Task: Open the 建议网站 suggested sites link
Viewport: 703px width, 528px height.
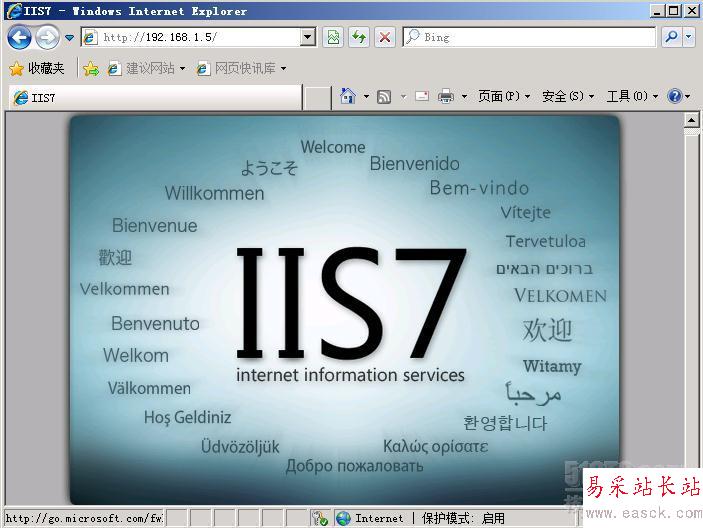Action: [146, 69]
